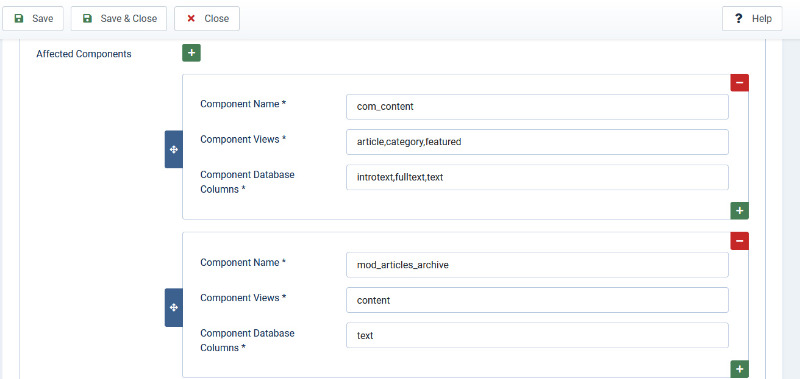Viewport: 800px width, 379px height.
Task: Add a component with the green plus beside Affected Components
Action: point(191,53)
